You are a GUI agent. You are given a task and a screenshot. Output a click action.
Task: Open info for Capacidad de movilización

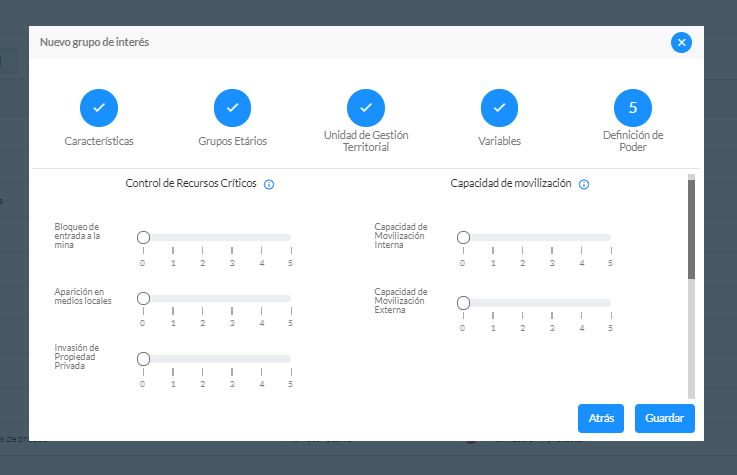pyautogui.click(x=584, y=184)
